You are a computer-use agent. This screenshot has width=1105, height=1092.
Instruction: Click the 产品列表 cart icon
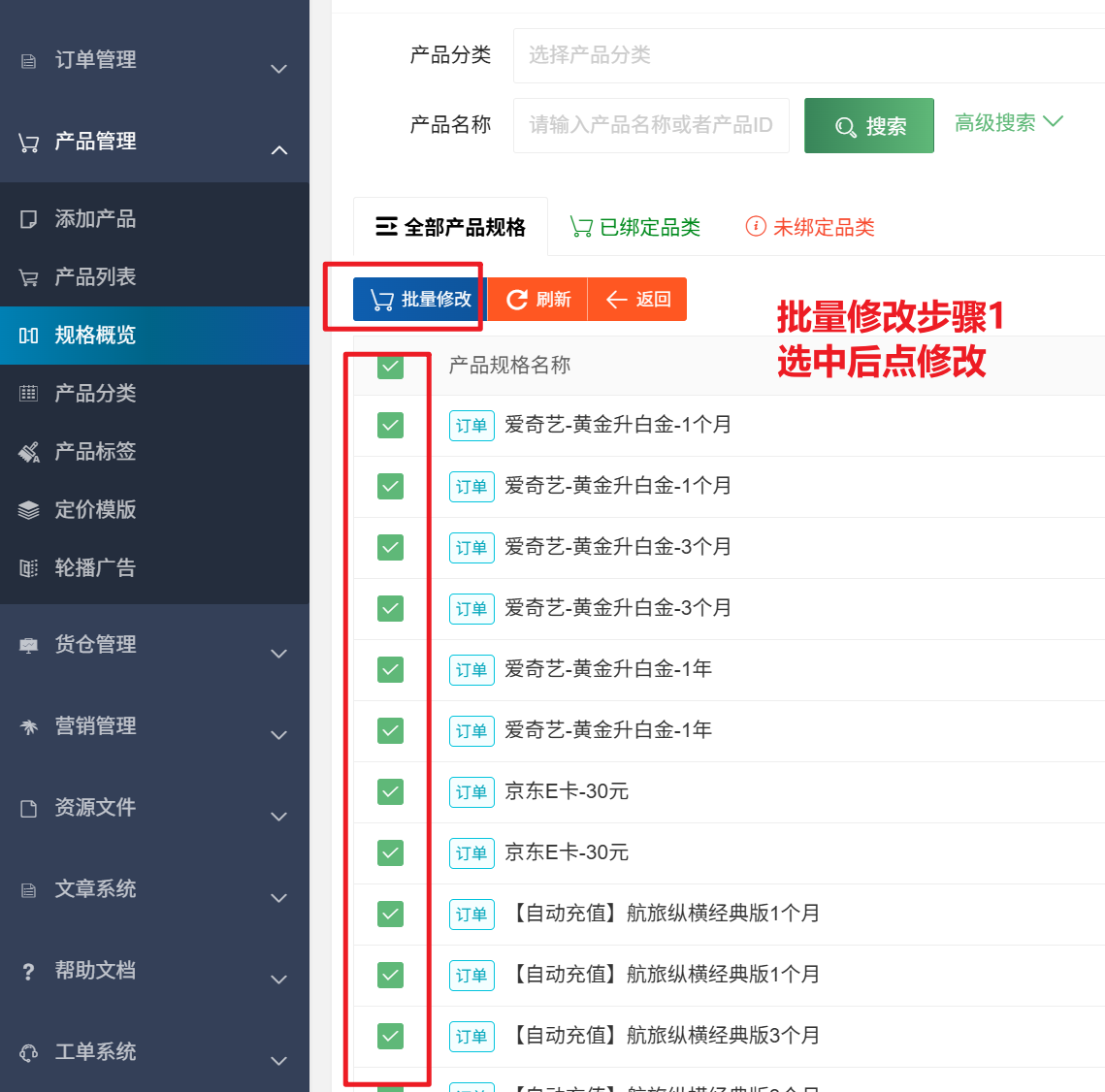[29, 277]
